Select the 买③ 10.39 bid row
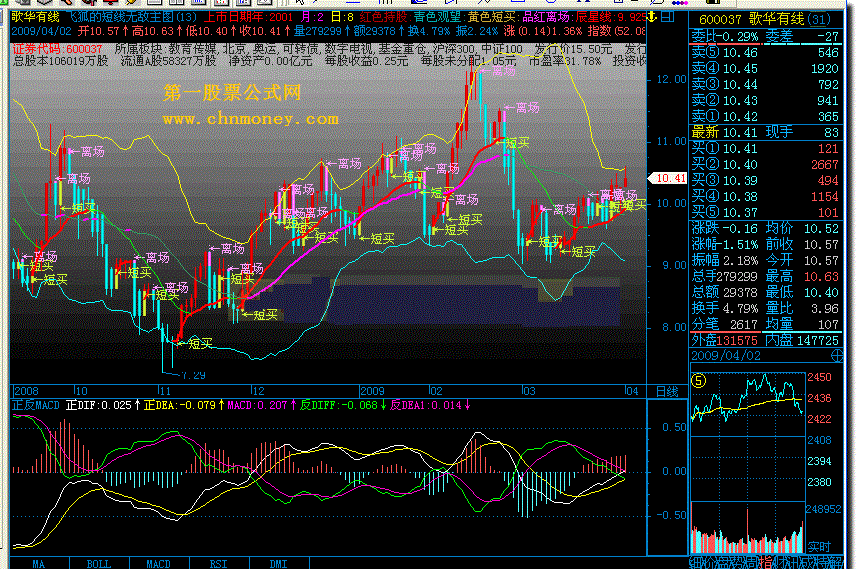The width and height of the screenshot is (859, 569). 765,180
